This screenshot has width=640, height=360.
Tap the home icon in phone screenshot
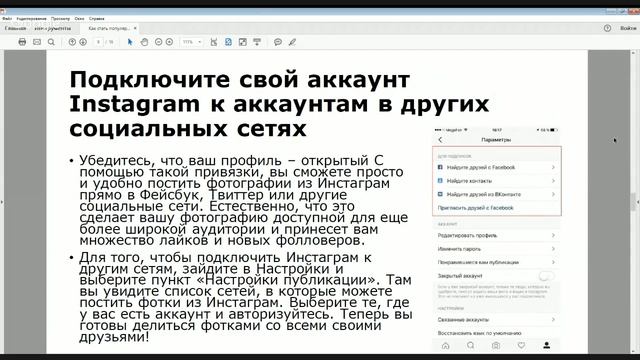[446, 346]
